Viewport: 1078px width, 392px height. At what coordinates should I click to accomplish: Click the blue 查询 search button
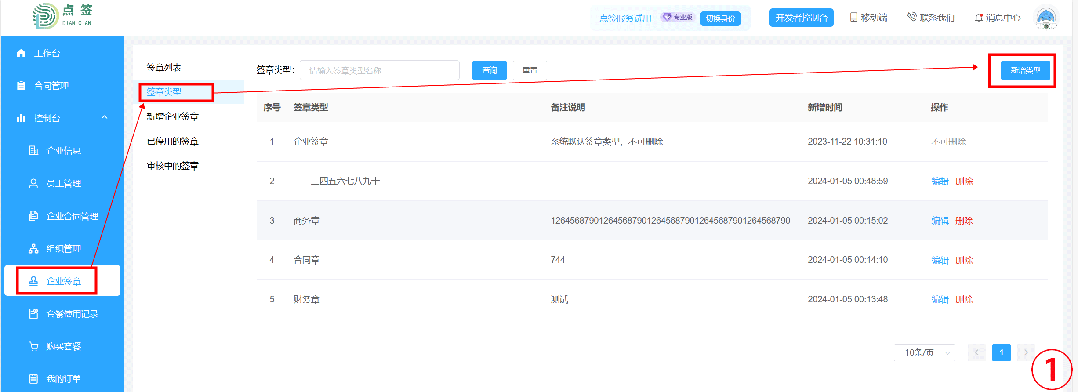point(490,70)
